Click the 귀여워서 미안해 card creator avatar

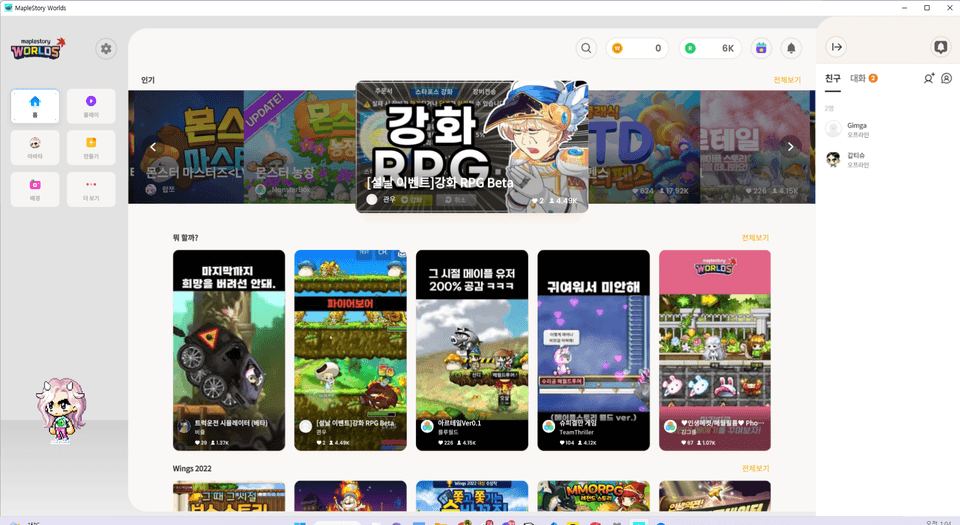(549, 426)
